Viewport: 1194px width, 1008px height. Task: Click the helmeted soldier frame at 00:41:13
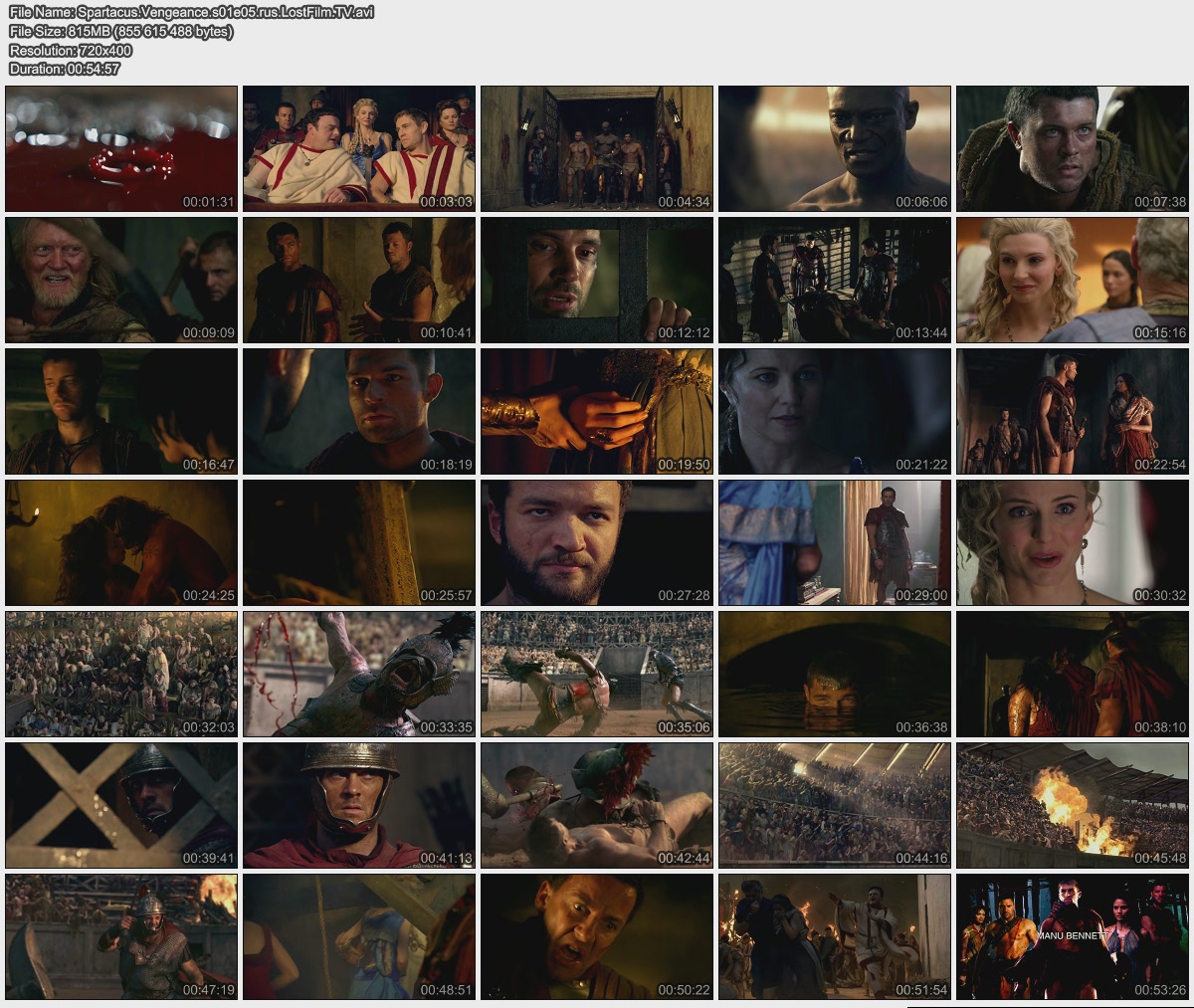click(359, 805)
